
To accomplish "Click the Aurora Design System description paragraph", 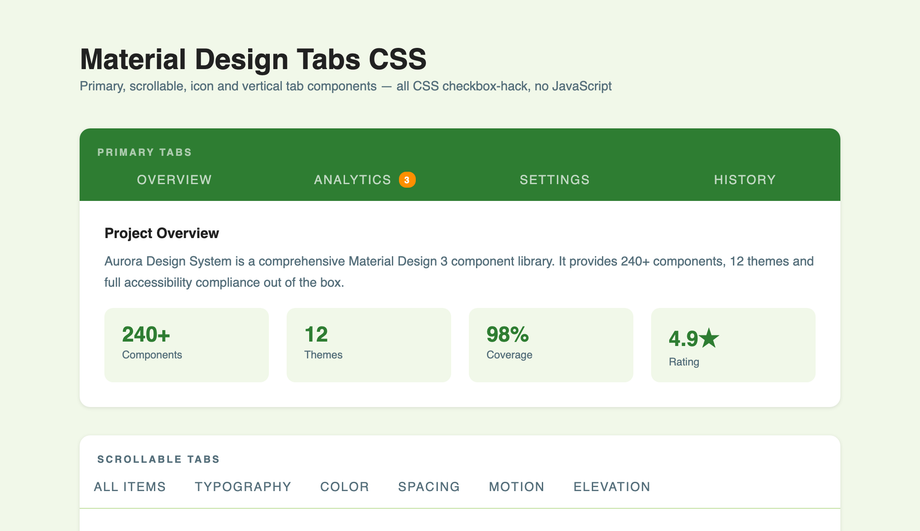I will pyautogui.click(x=459, y=272).
